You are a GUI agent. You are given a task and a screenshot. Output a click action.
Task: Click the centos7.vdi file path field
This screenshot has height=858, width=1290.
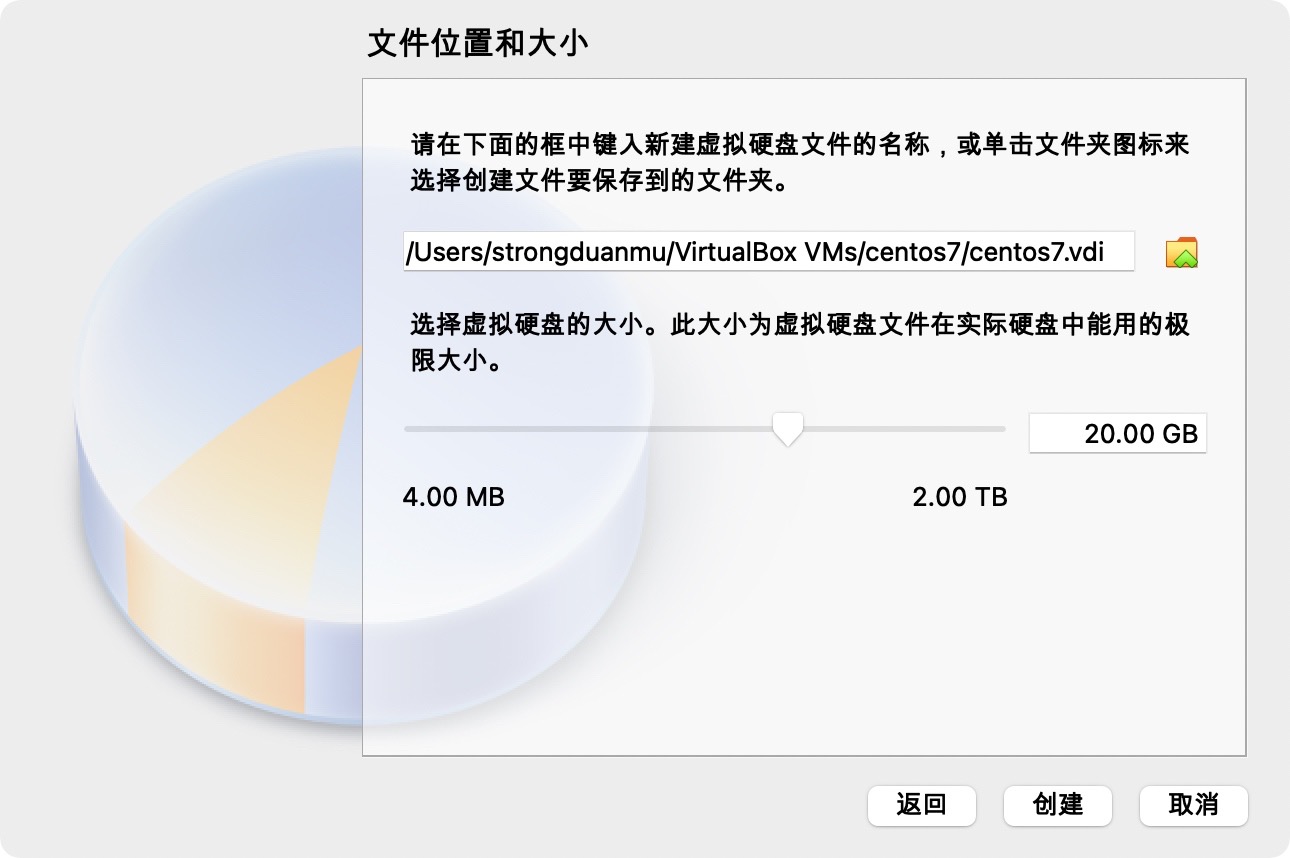pyautogui.click(x=768, y=252)
